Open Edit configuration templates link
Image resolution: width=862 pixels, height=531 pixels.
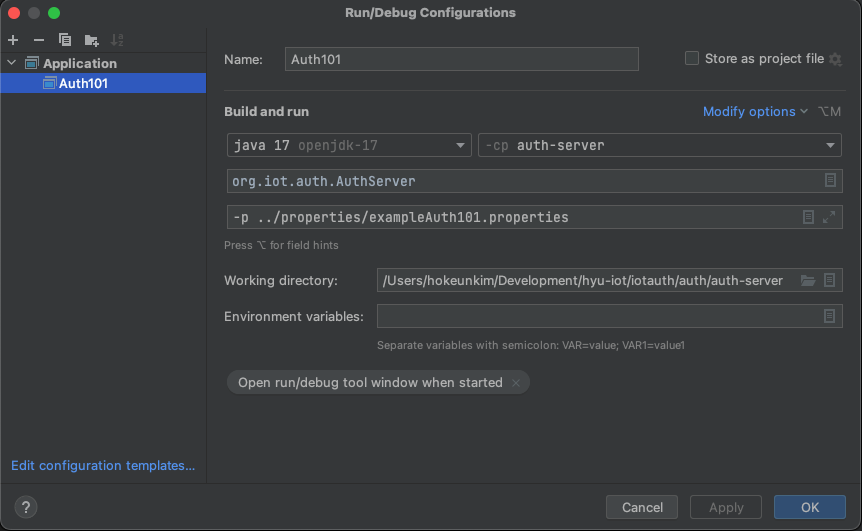tap(103, 466)
